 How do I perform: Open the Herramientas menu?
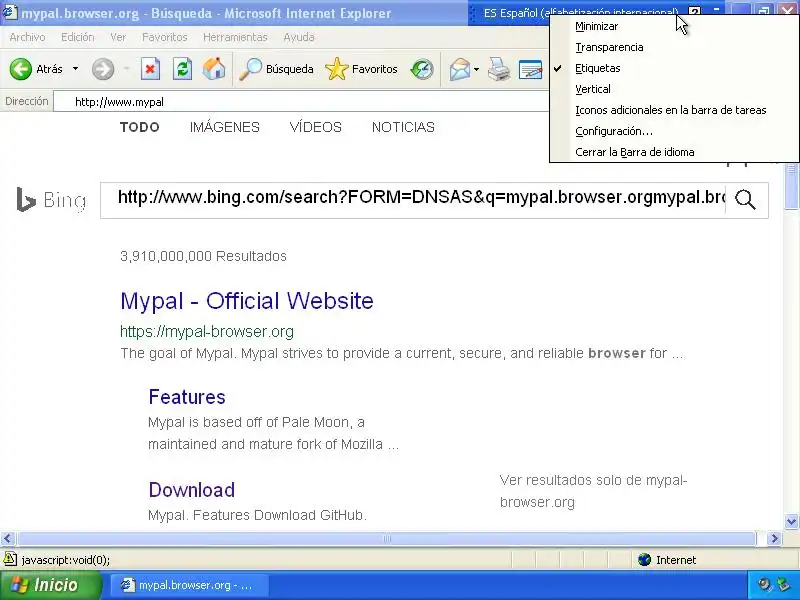[235, 37]
